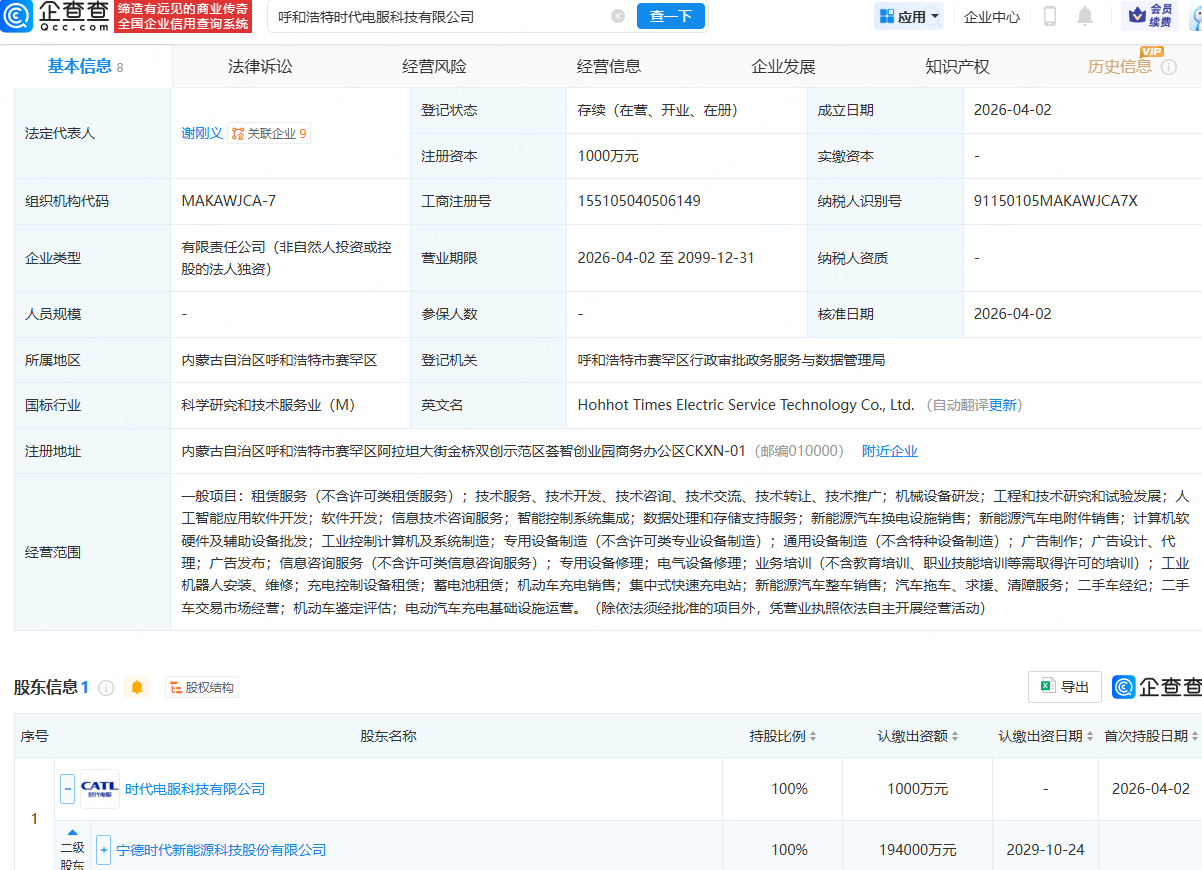The height and width of the screenshot is (870, 1202).
Task: Click the Excel icon on the 导出 button
Action: 1047,686
